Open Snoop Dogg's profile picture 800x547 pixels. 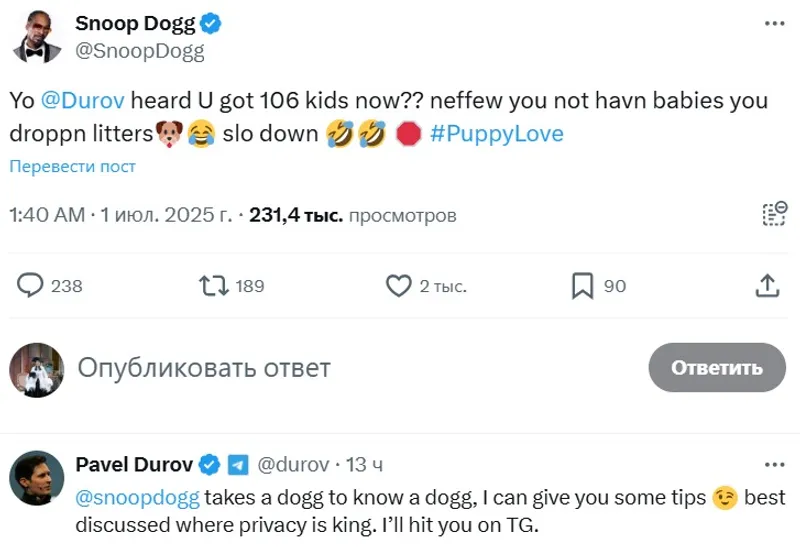(x=37, y=39)
